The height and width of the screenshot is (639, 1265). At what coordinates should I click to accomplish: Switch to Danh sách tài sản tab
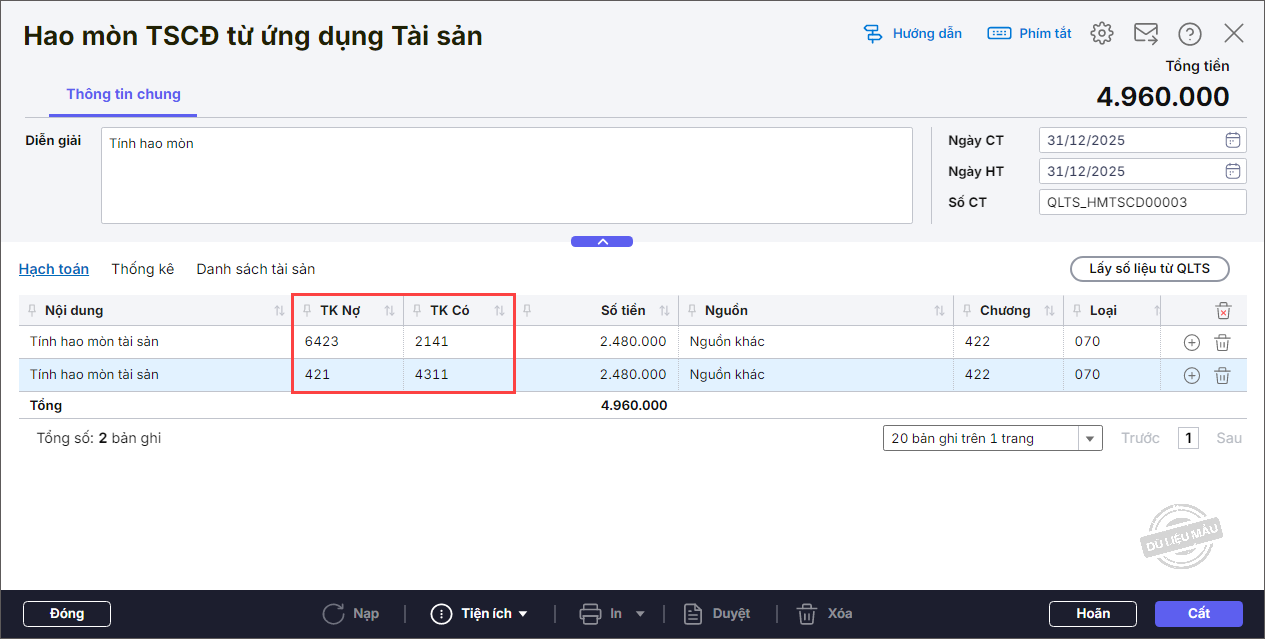coord(256,269)
